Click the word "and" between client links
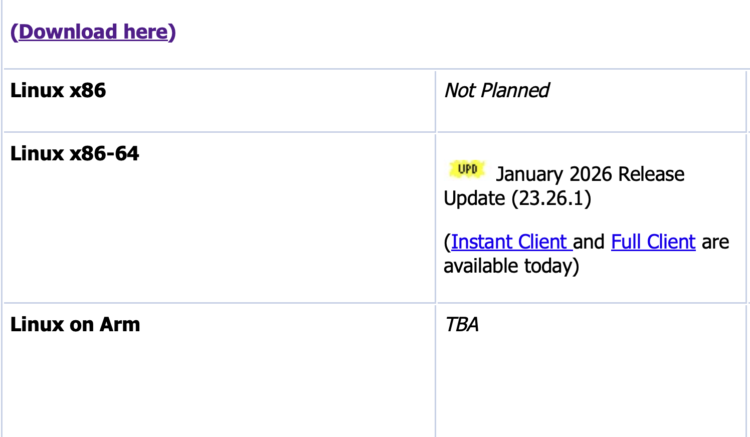The height and width of the screenshot is (437, 750). [x=589, y=242]
